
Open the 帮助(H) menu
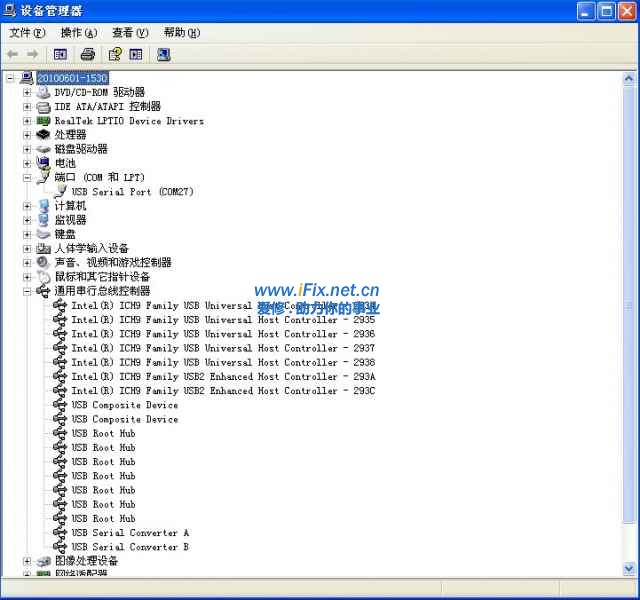182,33
